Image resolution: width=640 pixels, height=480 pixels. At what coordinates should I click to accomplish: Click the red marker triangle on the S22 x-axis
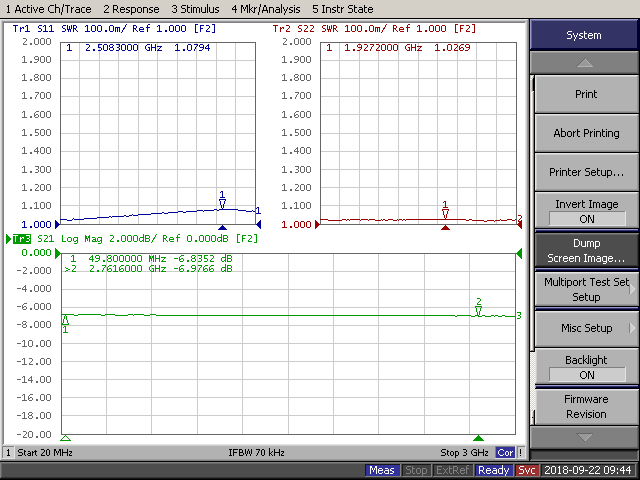click(x=445, y=227)
